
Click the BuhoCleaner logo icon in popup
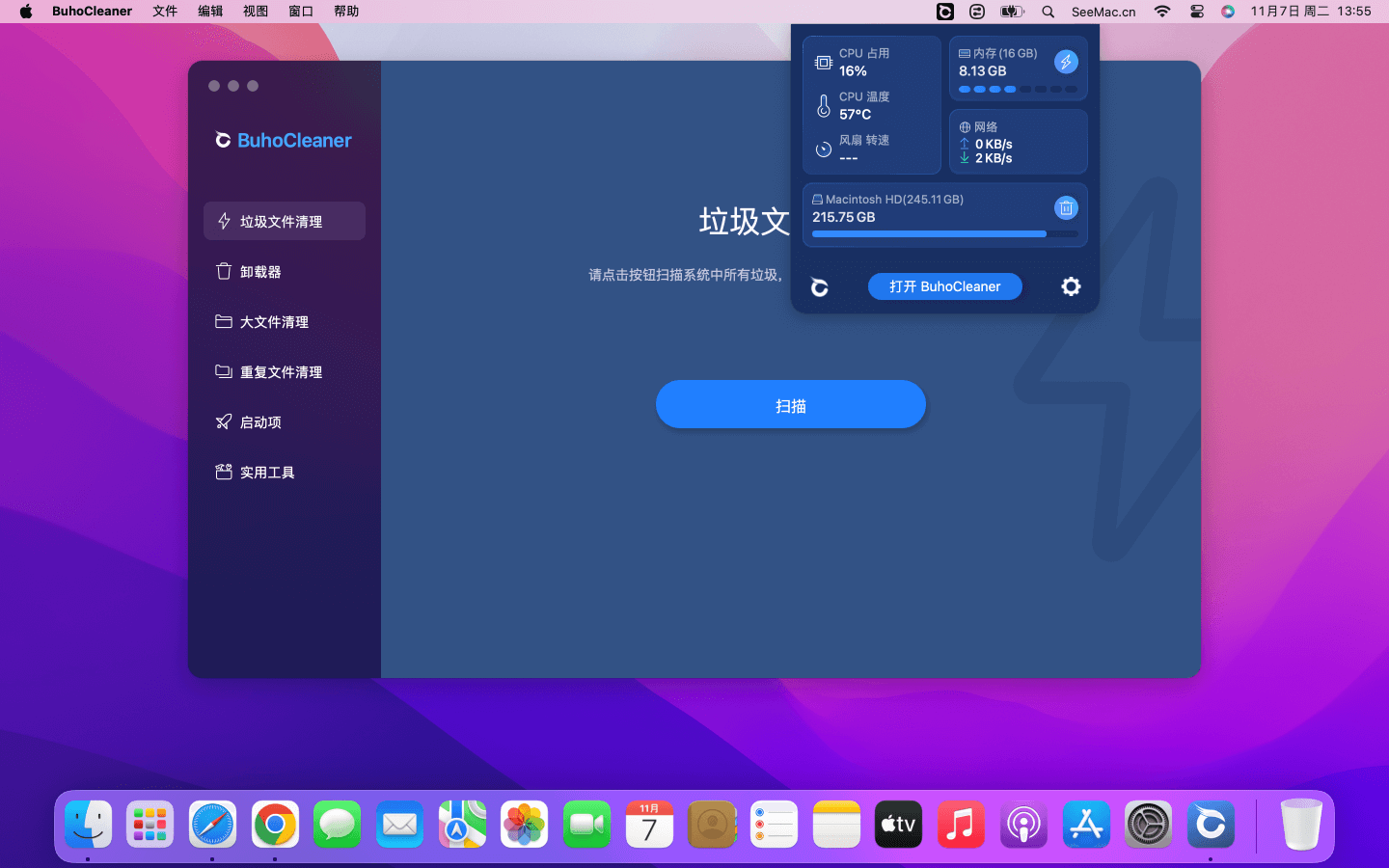820,287
